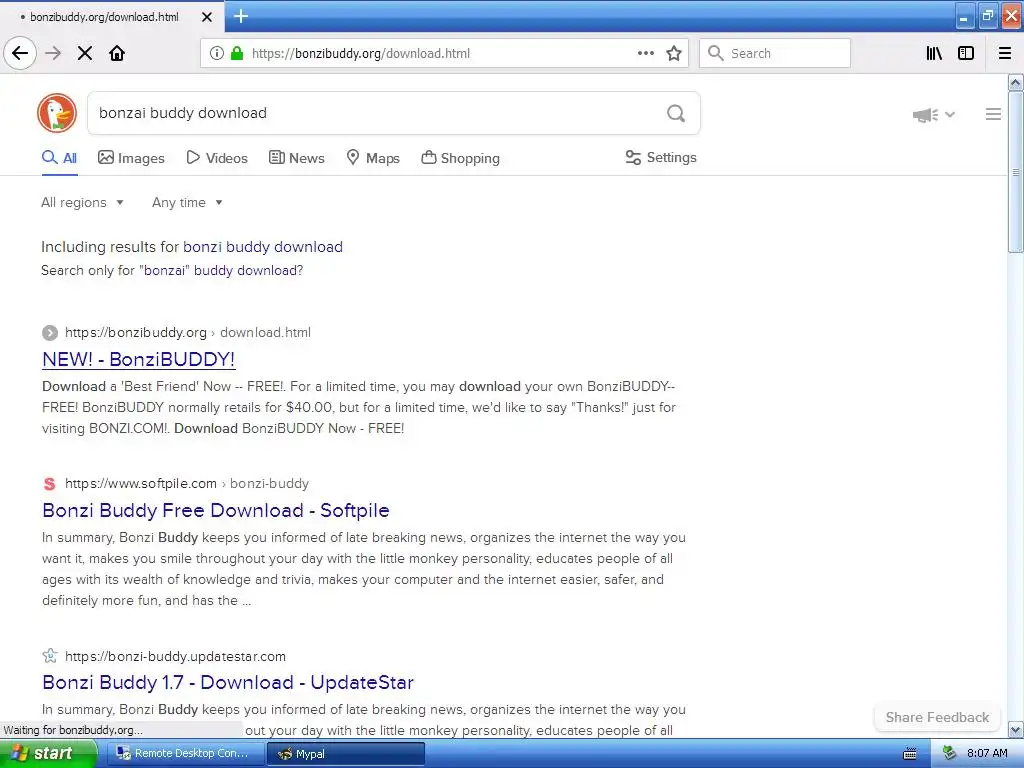The height and width of the screenshot is (768, 1024).
Task: Close the bonzibuddy.org tab
Action: [x=207, y=17]
